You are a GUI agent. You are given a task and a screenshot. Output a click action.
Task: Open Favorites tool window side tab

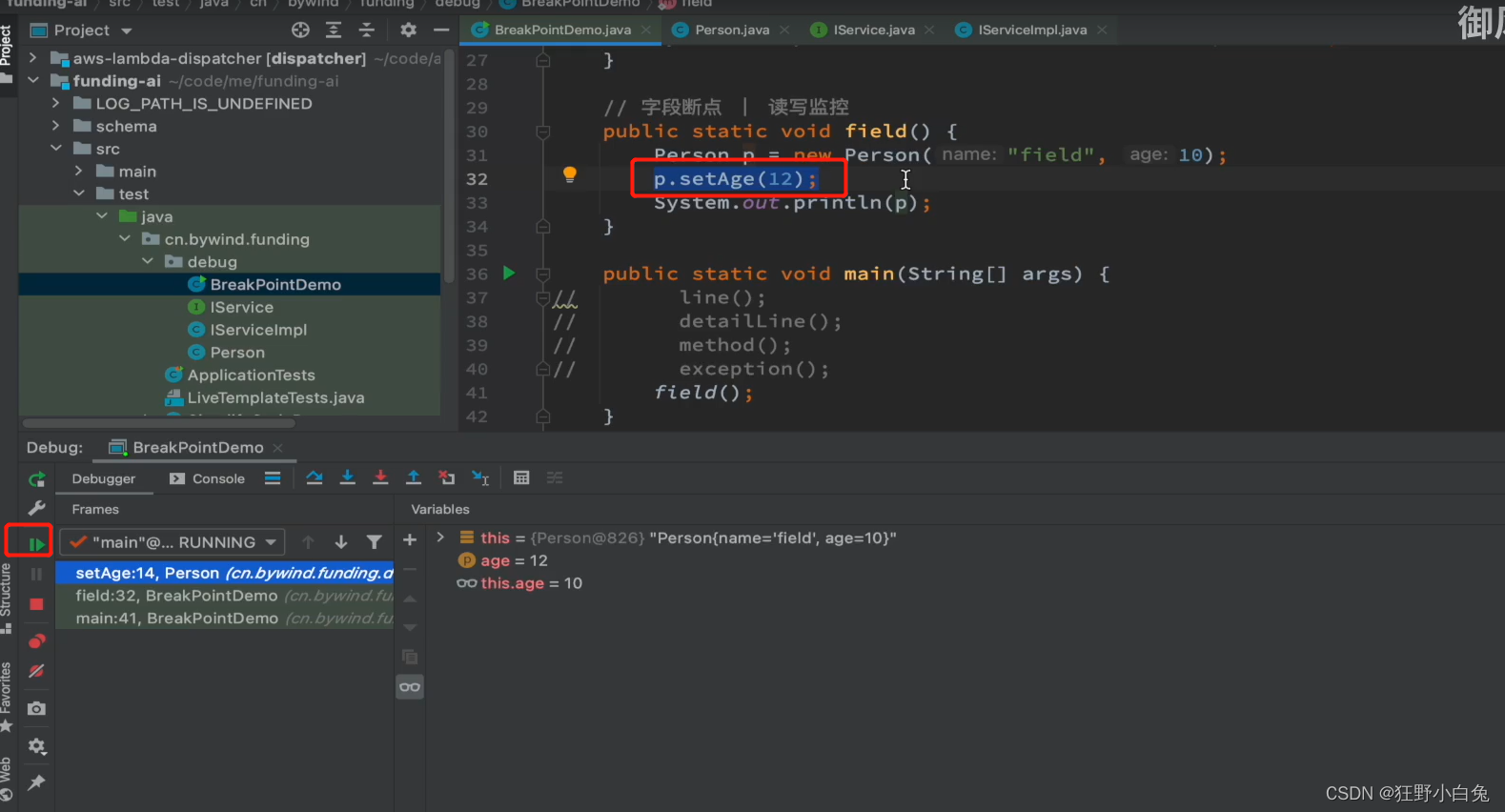[7, 696]
